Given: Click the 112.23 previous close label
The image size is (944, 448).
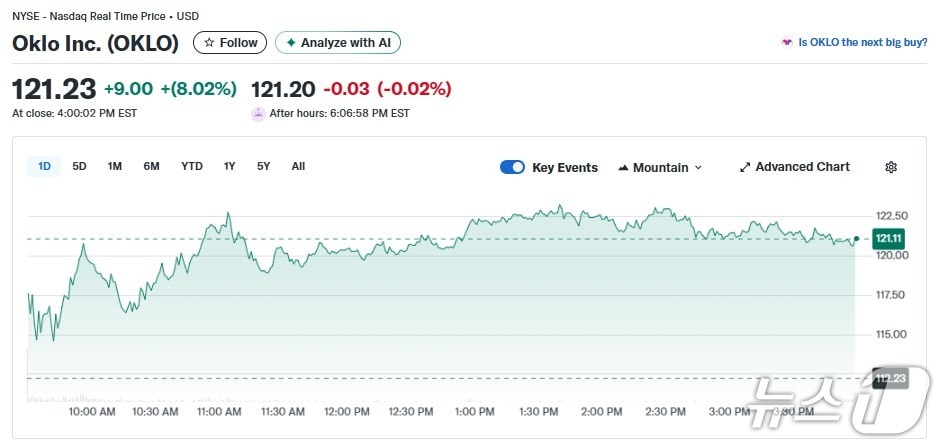Looking at the screenshot, I should click(888, 378).
